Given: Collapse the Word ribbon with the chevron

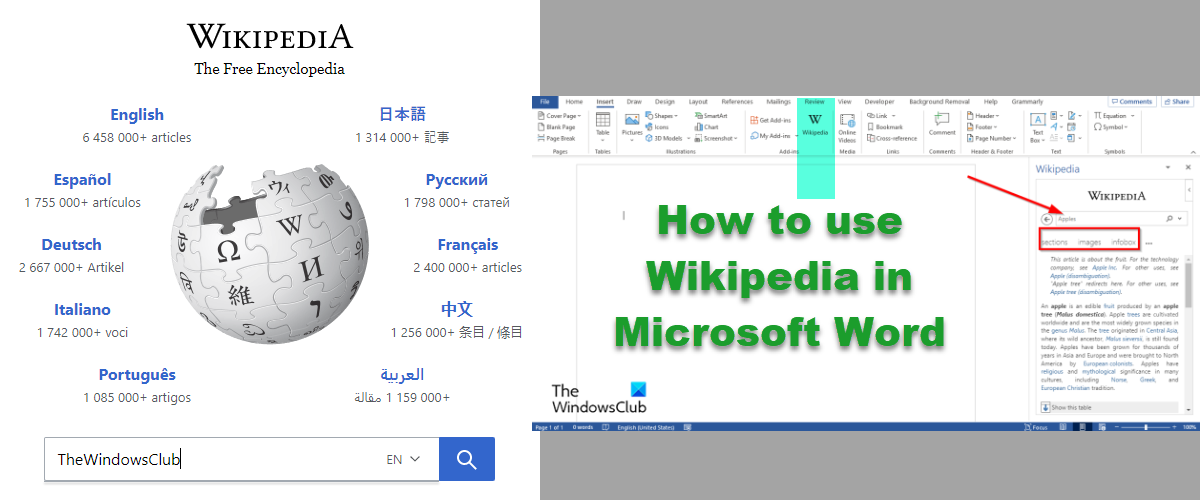Looking at the screenshot, I should click(1193, 152).
